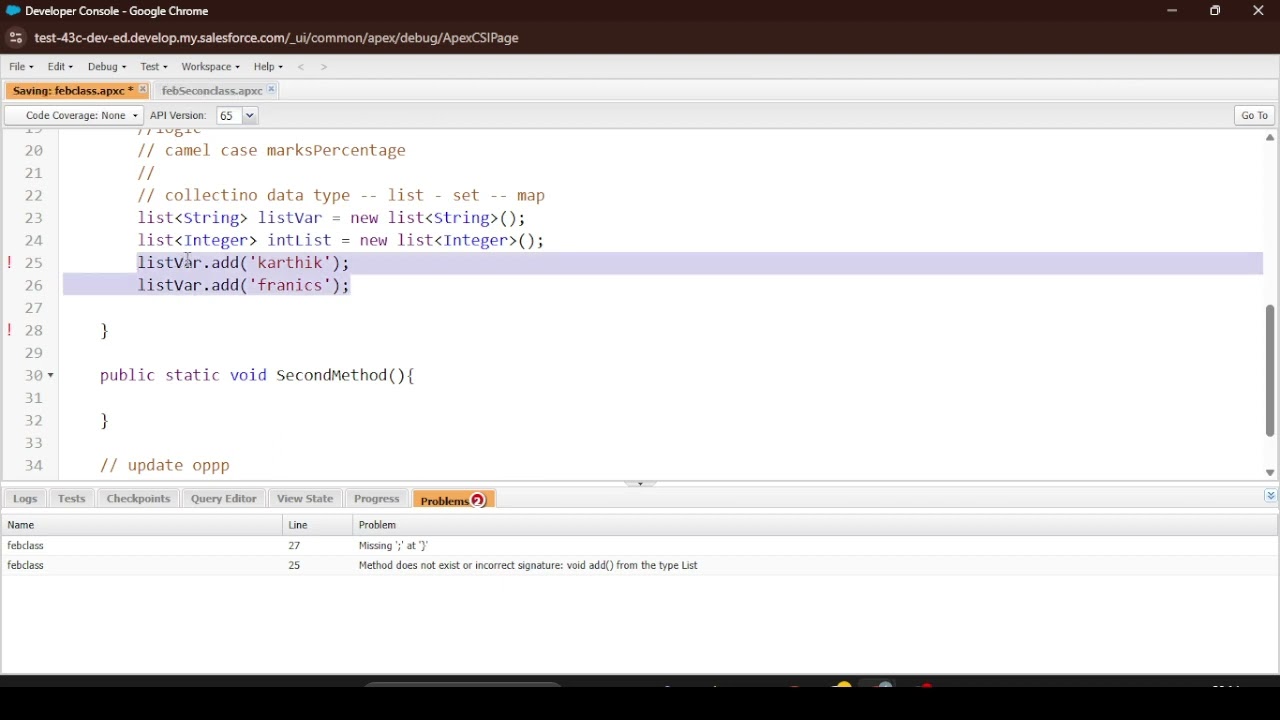Open the File menu

pos(21,67)
